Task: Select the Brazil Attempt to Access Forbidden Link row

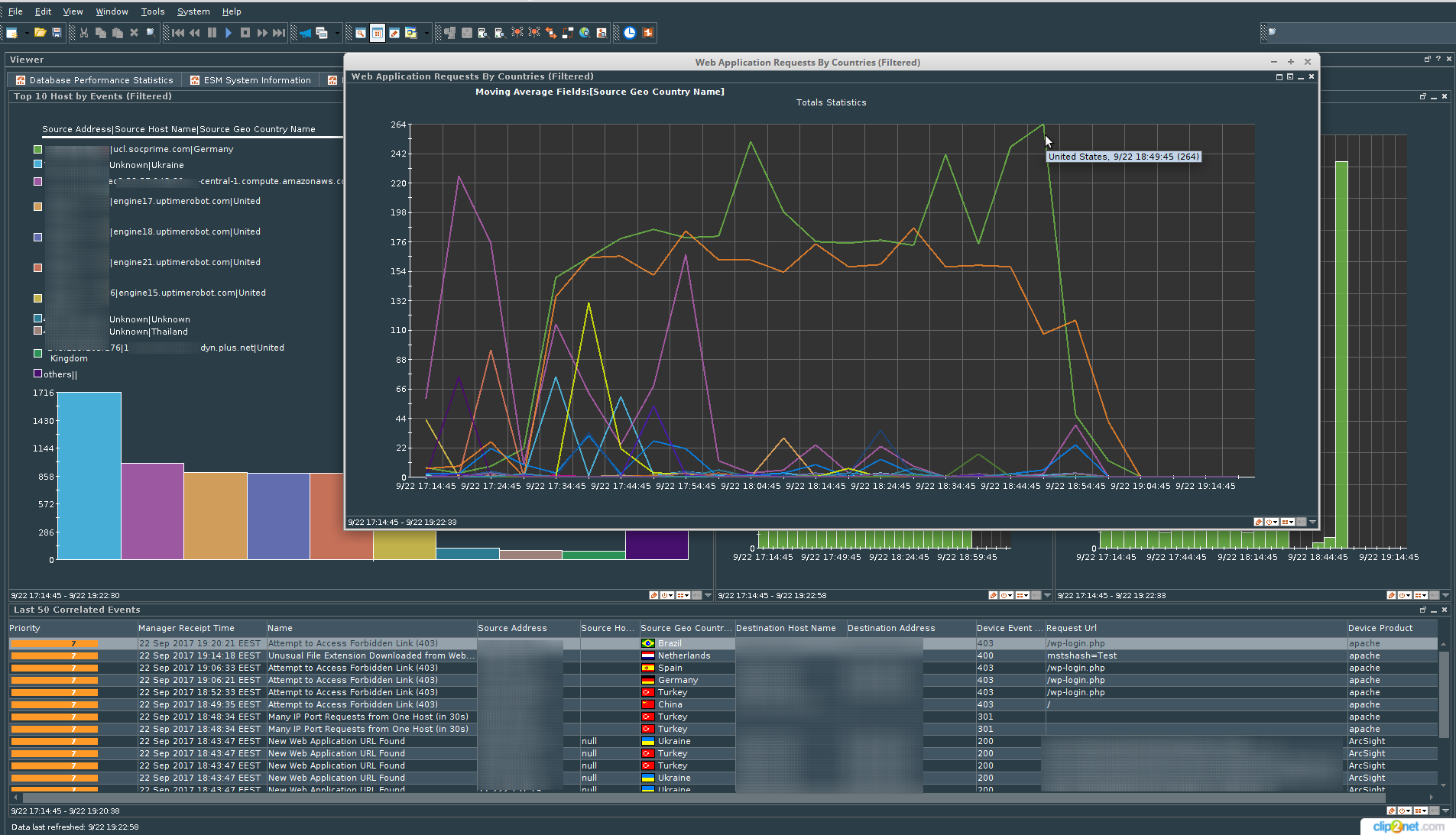Action: [x=723, y=643]
